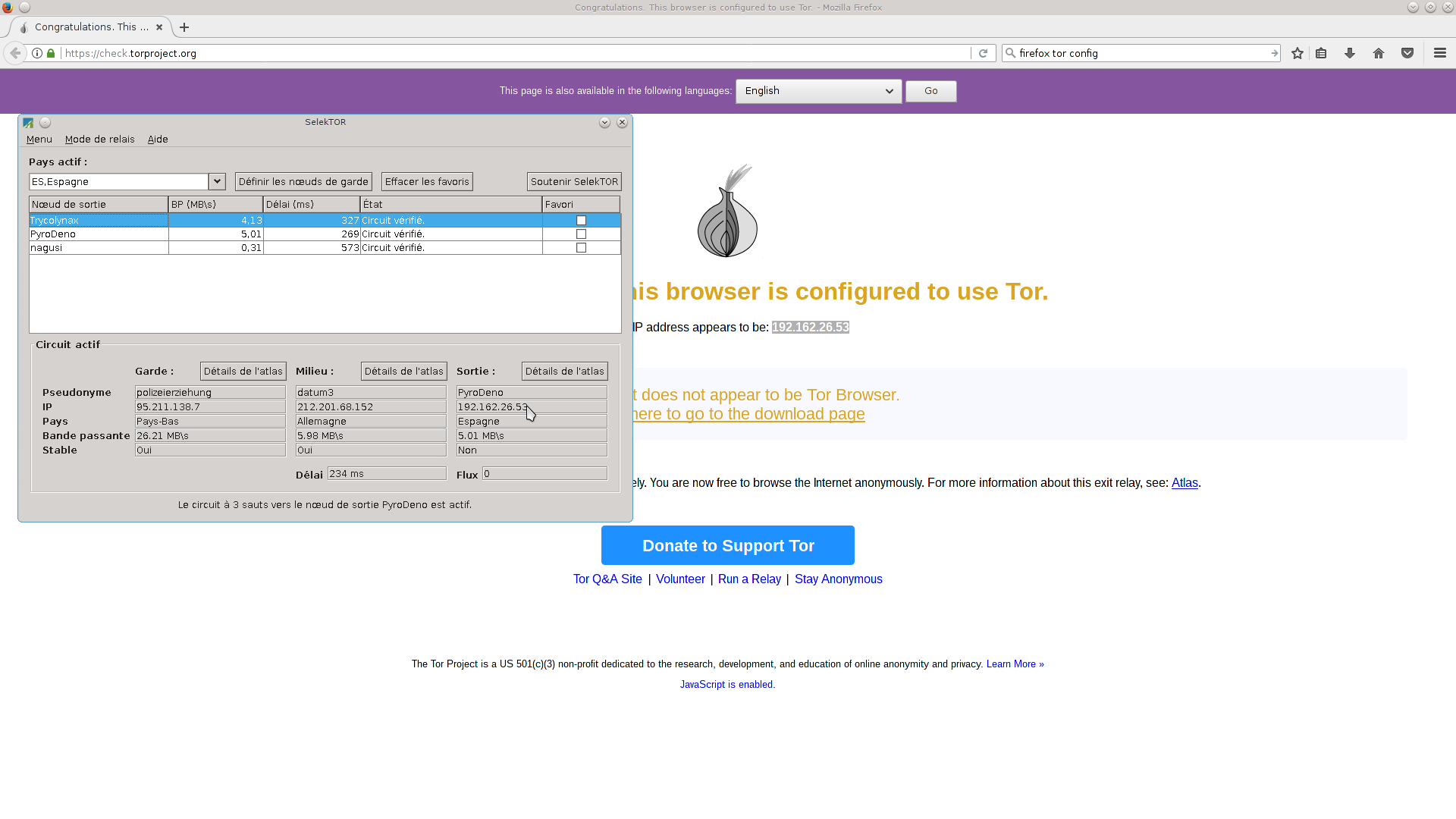
Task: Open the SelekTOR Menu menu
Action: point(39,140)
